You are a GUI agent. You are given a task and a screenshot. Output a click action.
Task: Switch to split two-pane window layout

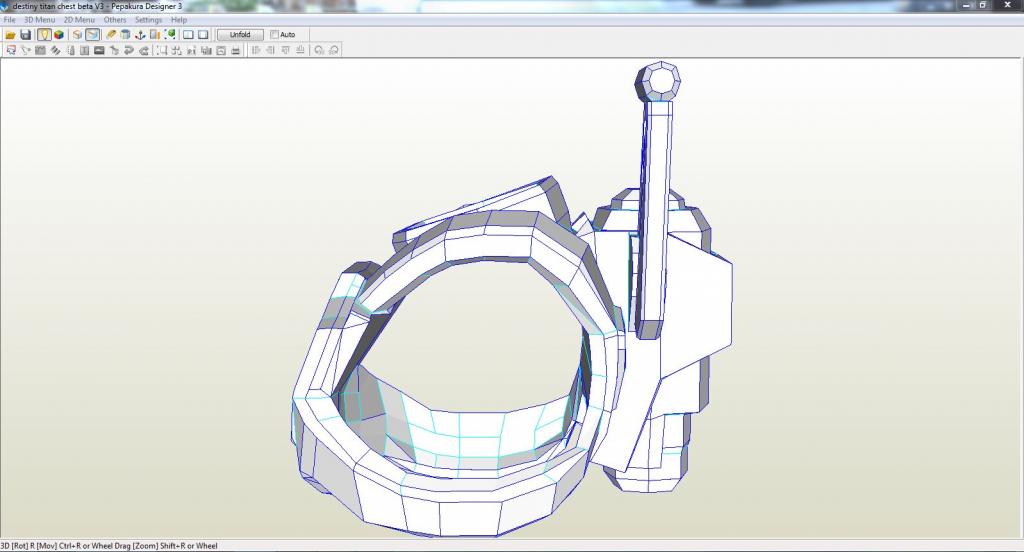188,35
